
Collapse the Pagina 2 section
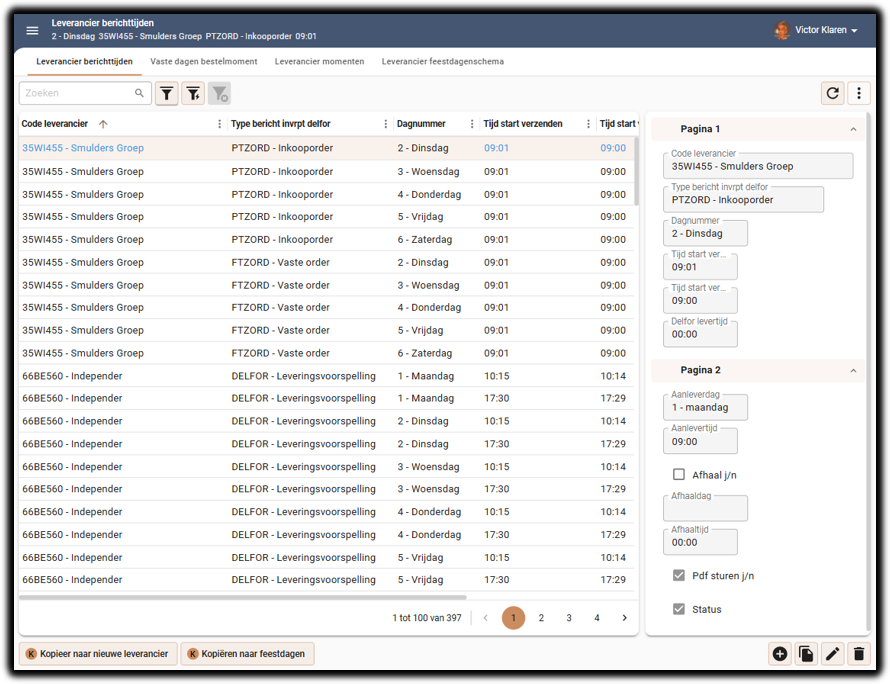coord(853,370)
